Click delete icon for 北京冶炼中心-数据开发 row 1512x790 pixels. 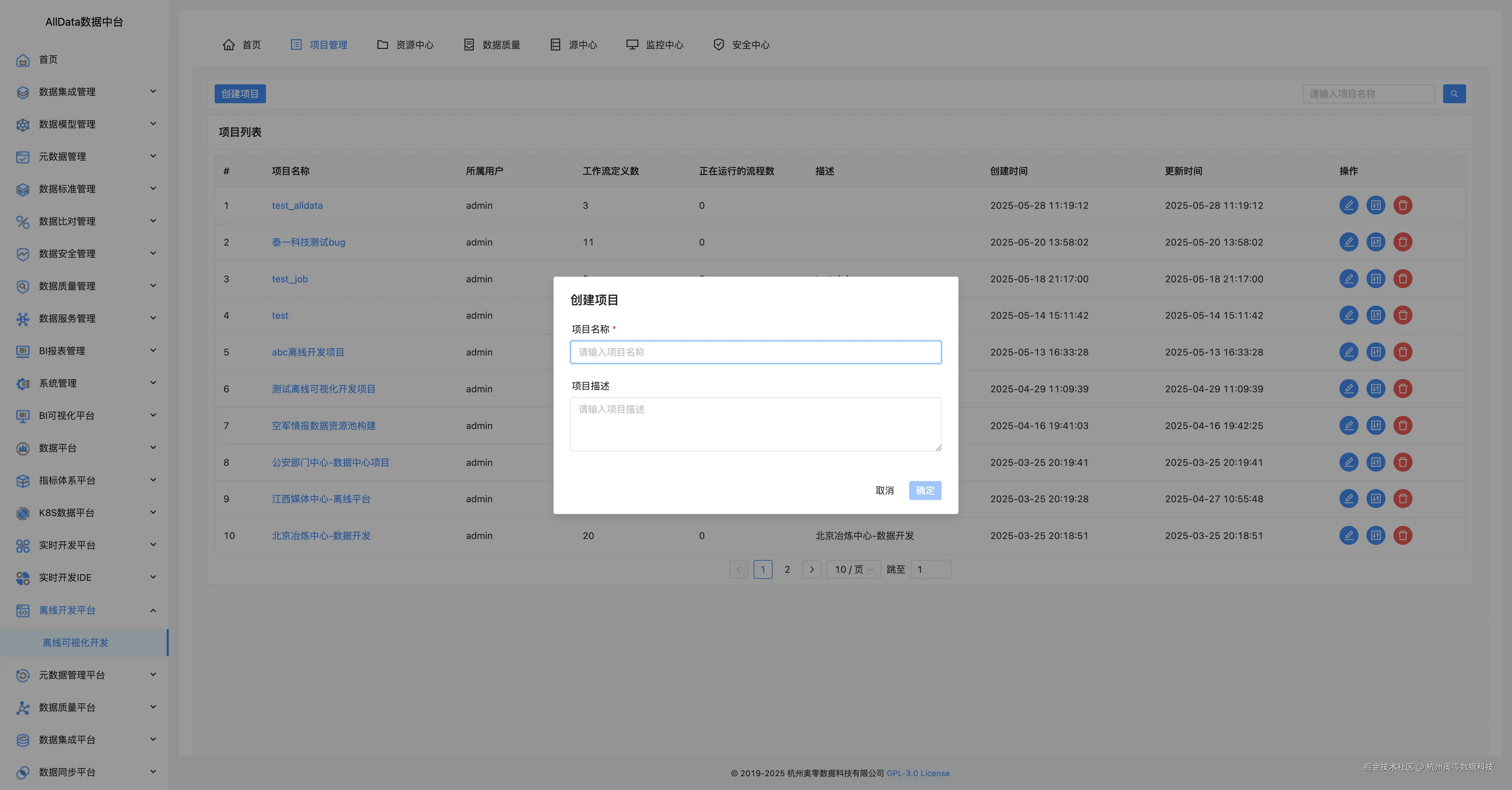[1402, 535]
